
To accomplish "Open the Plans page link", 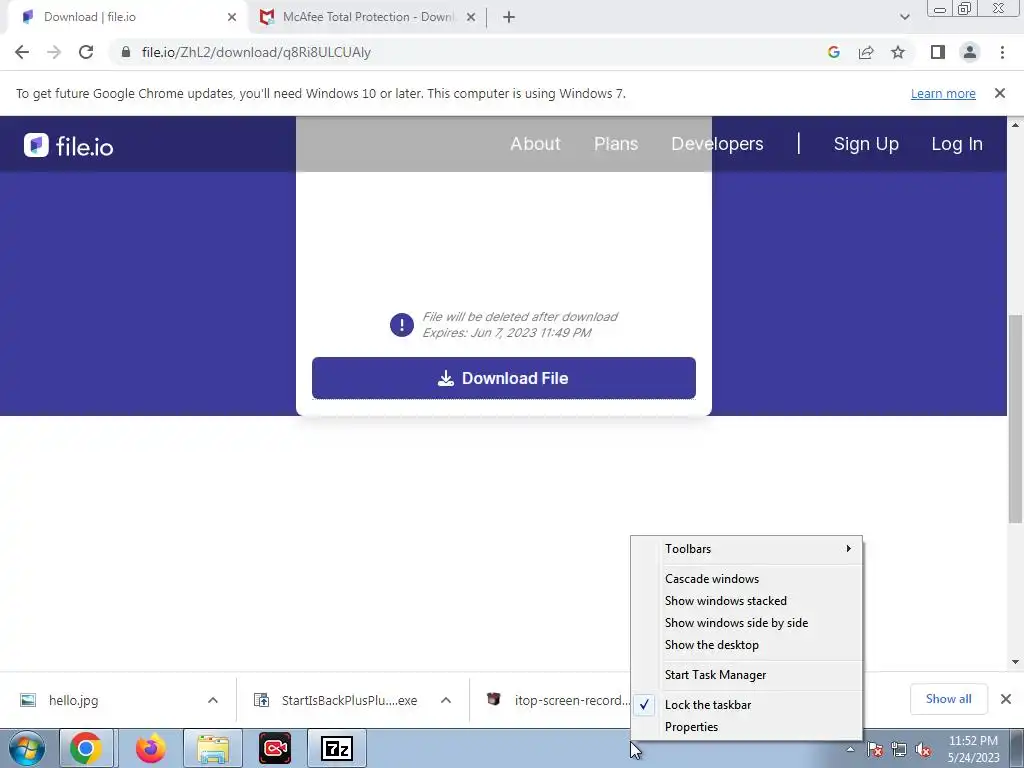I will click(x=616, y=144).
